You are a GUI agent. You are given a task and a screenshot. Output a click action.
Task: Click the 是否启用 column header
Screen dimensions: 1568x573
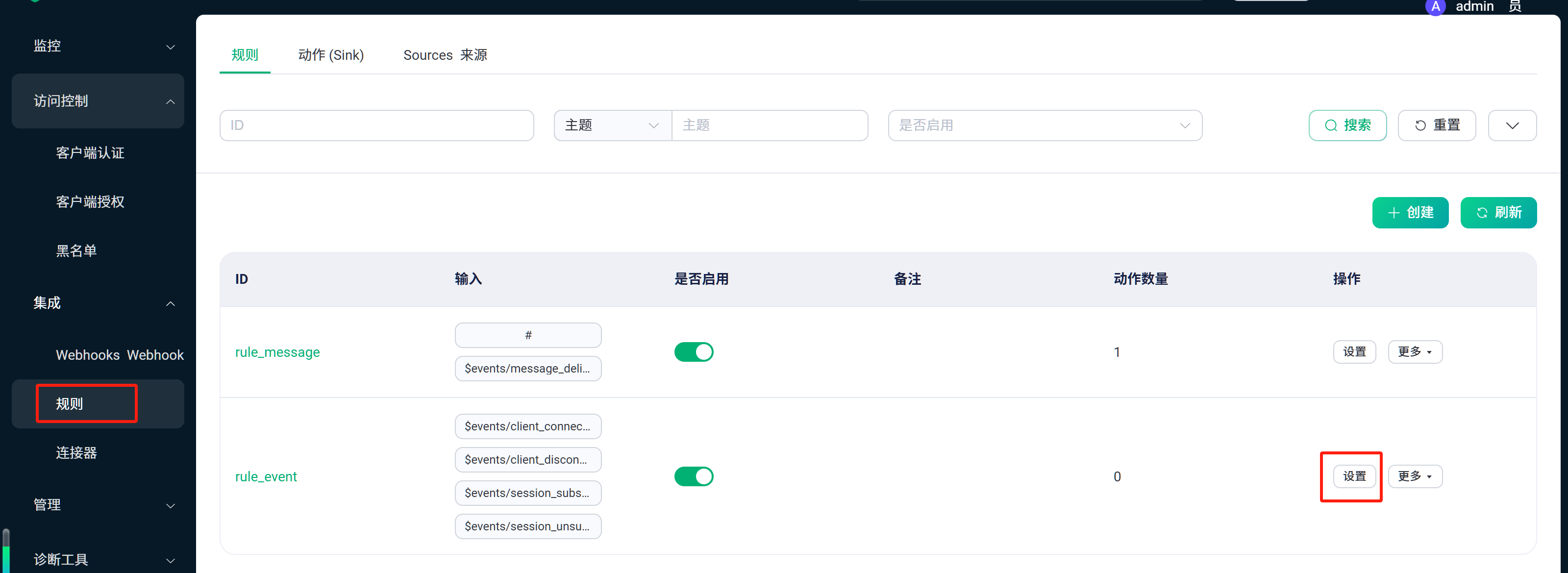tap(701, 279)
